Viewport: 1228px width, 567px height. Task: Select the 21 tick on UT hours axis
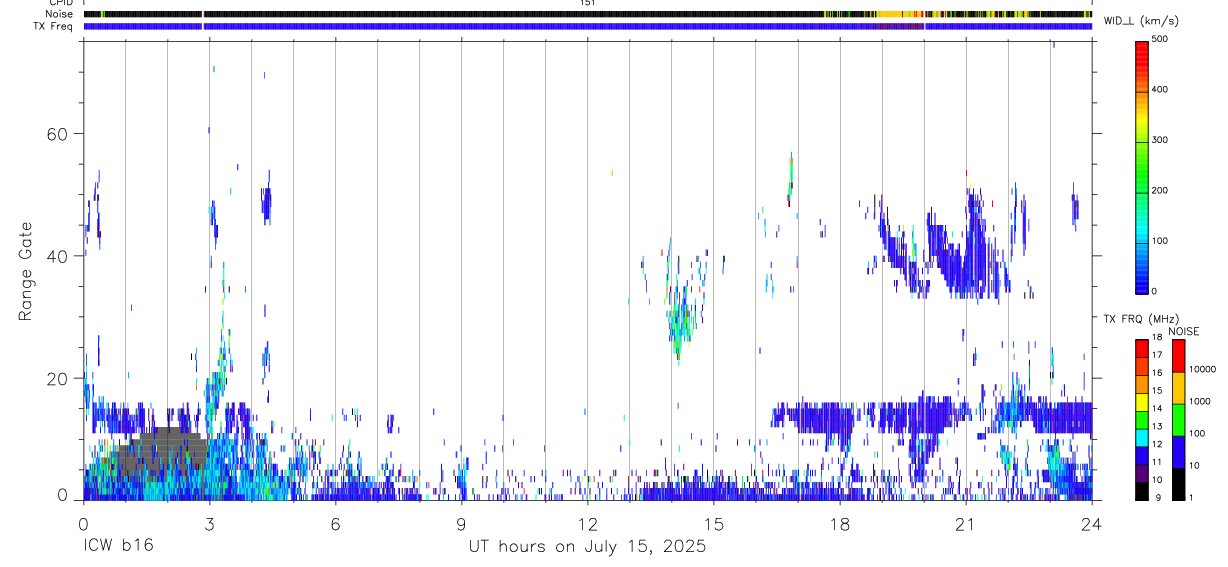[x=965, y=523]
